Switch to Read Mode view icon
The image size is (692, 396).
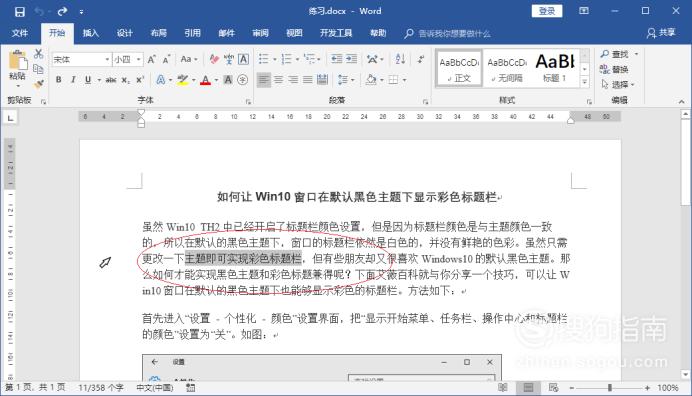coord(503,388)
